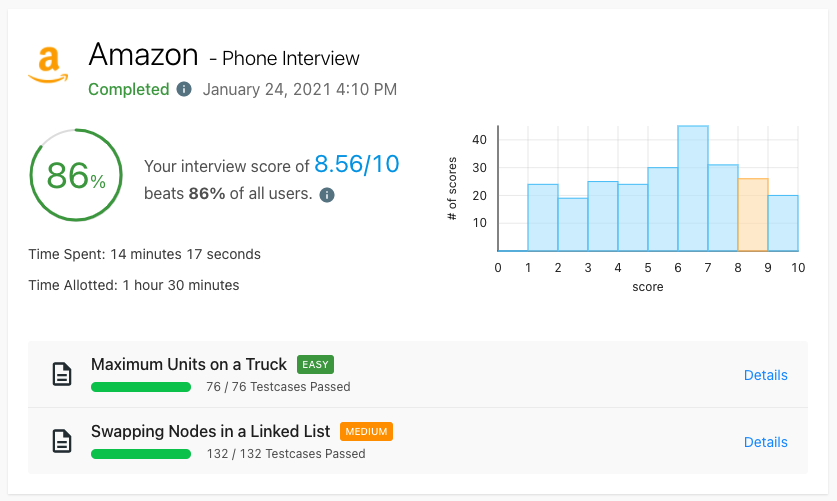This screenshot has width=837, height=501.
Task: Select the histogram bar for score 2-3
Action: (x=573, y=225)
